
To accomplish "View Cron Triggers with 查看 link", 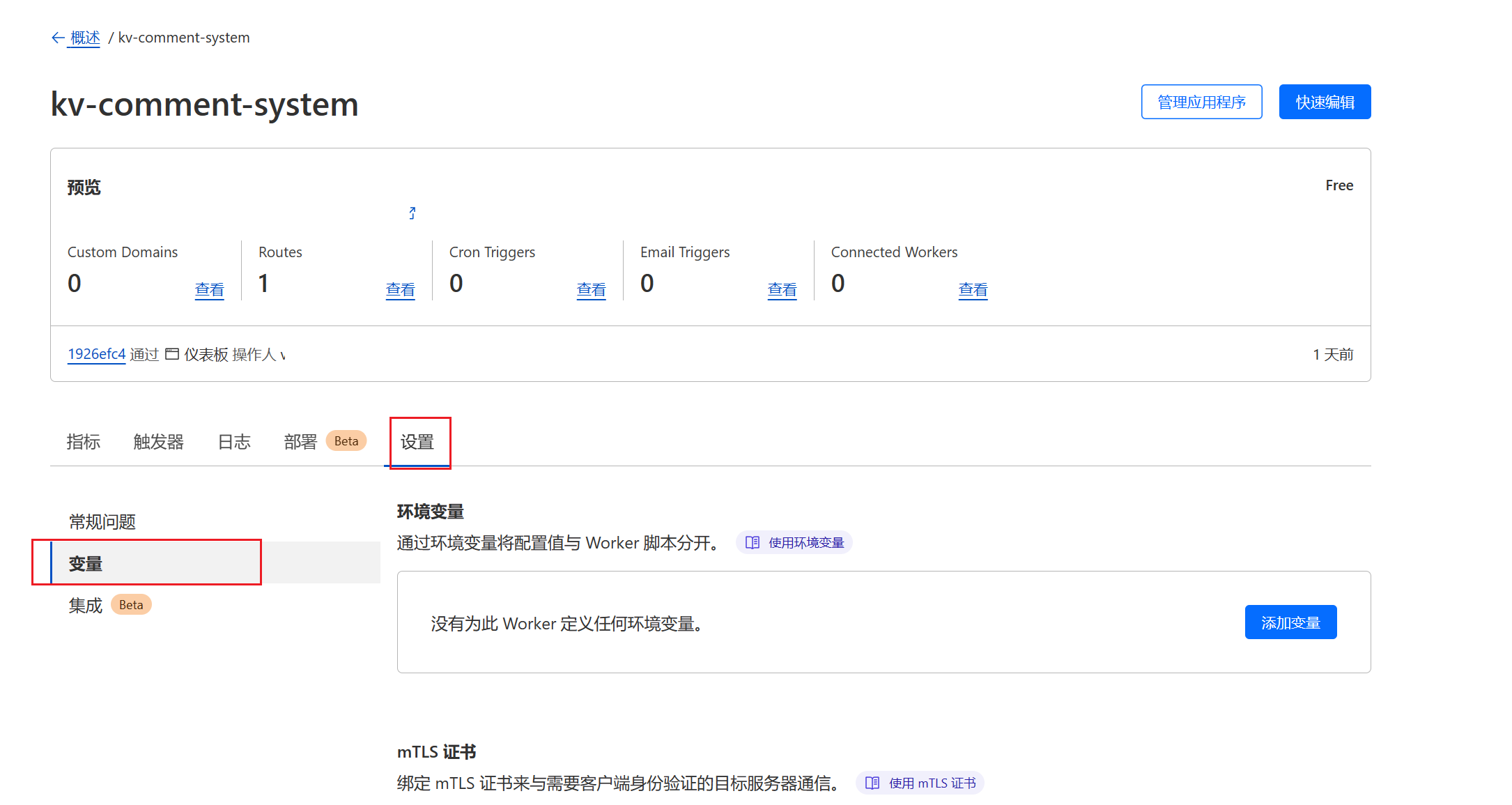I will [591, 289].
